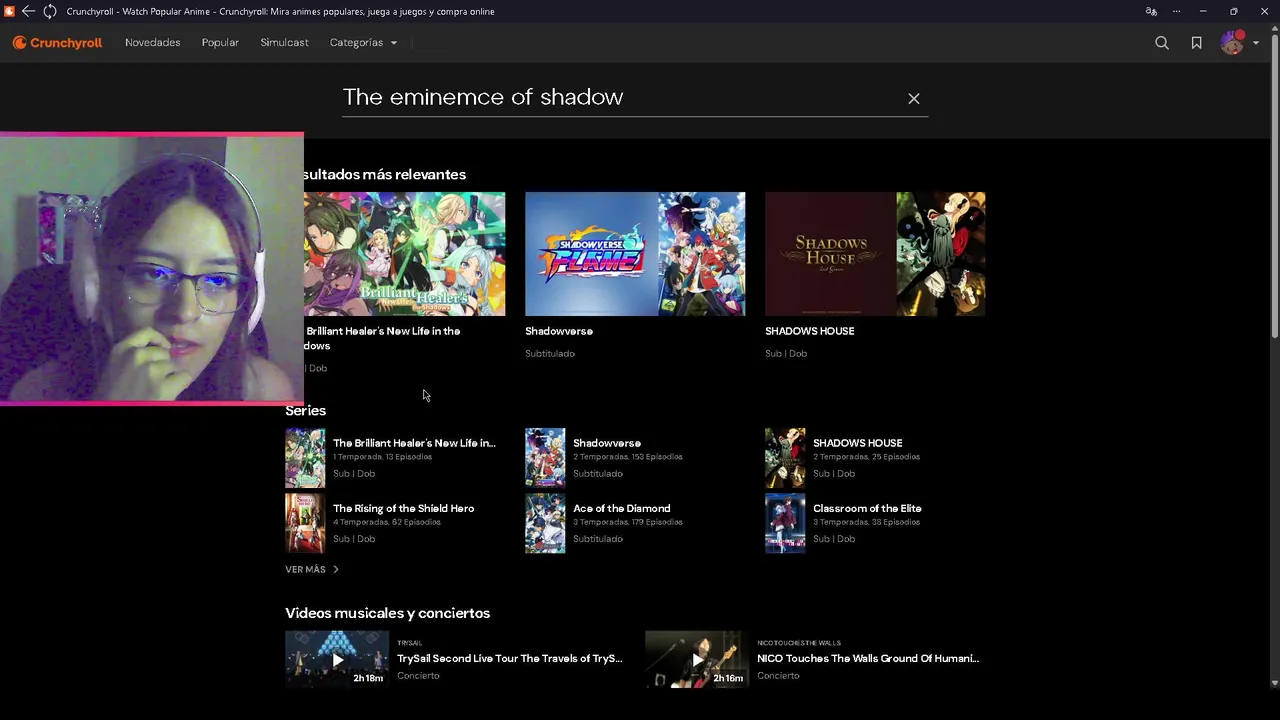The height and width of the screenshot is (720, 1280).
Task: Open SHADOWS HOUSE series small poster
Action: (x=785, y=458)
